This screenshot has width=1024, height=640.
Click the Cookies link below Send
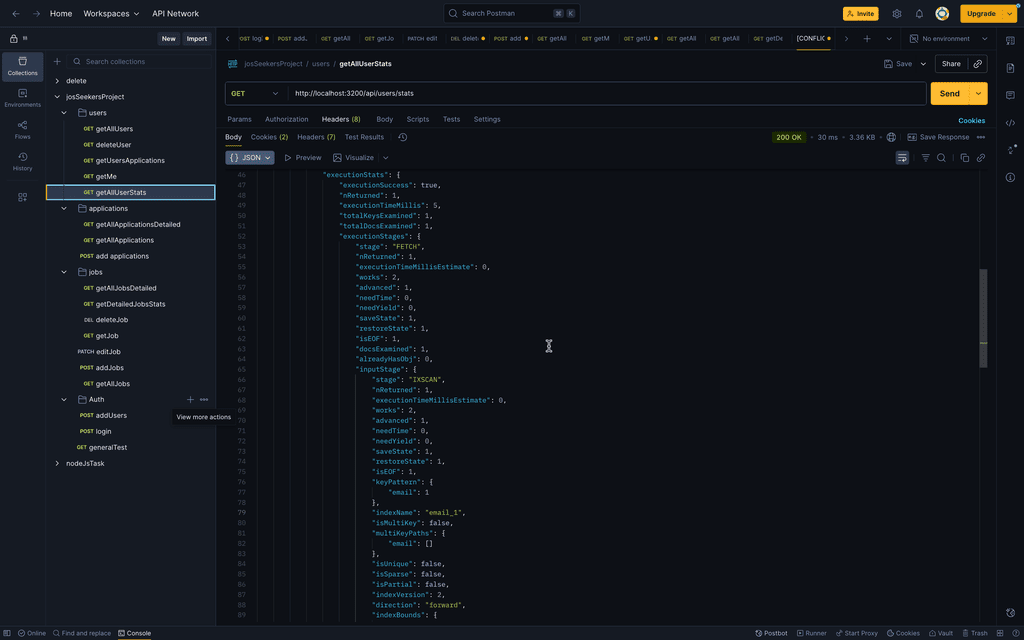971,121
